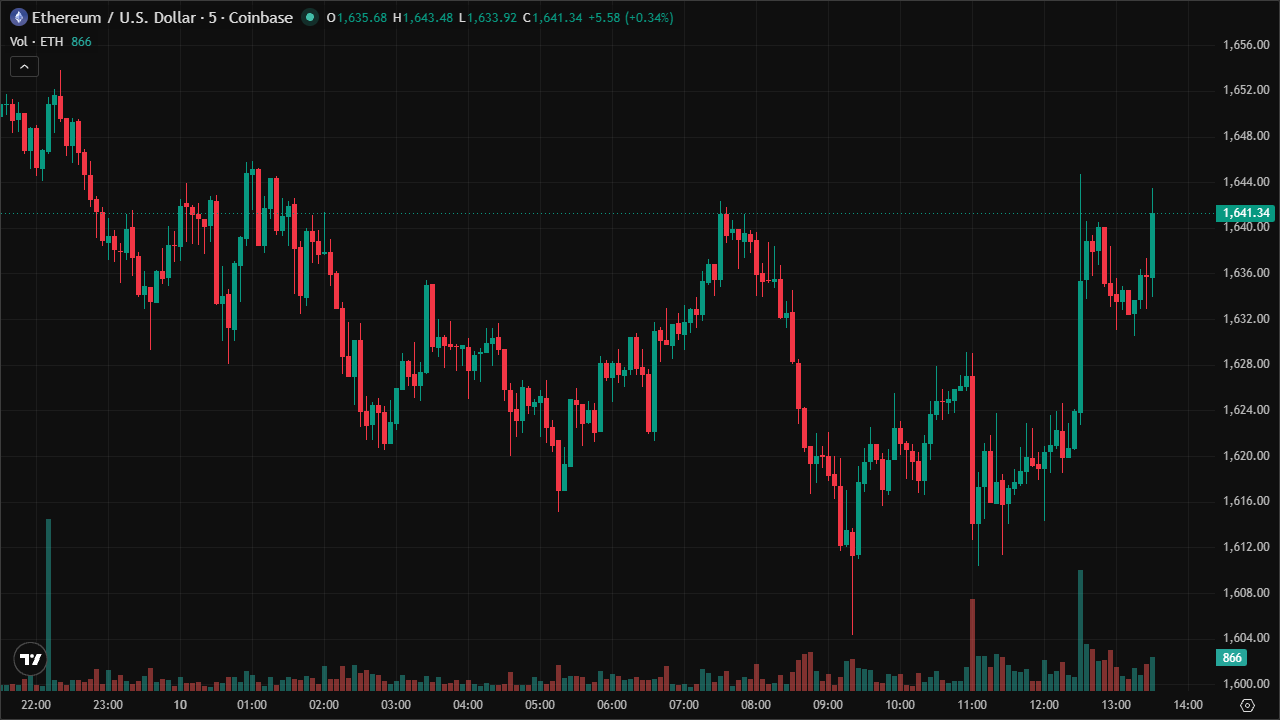Click the open value O1,635.68

(357, 18)
